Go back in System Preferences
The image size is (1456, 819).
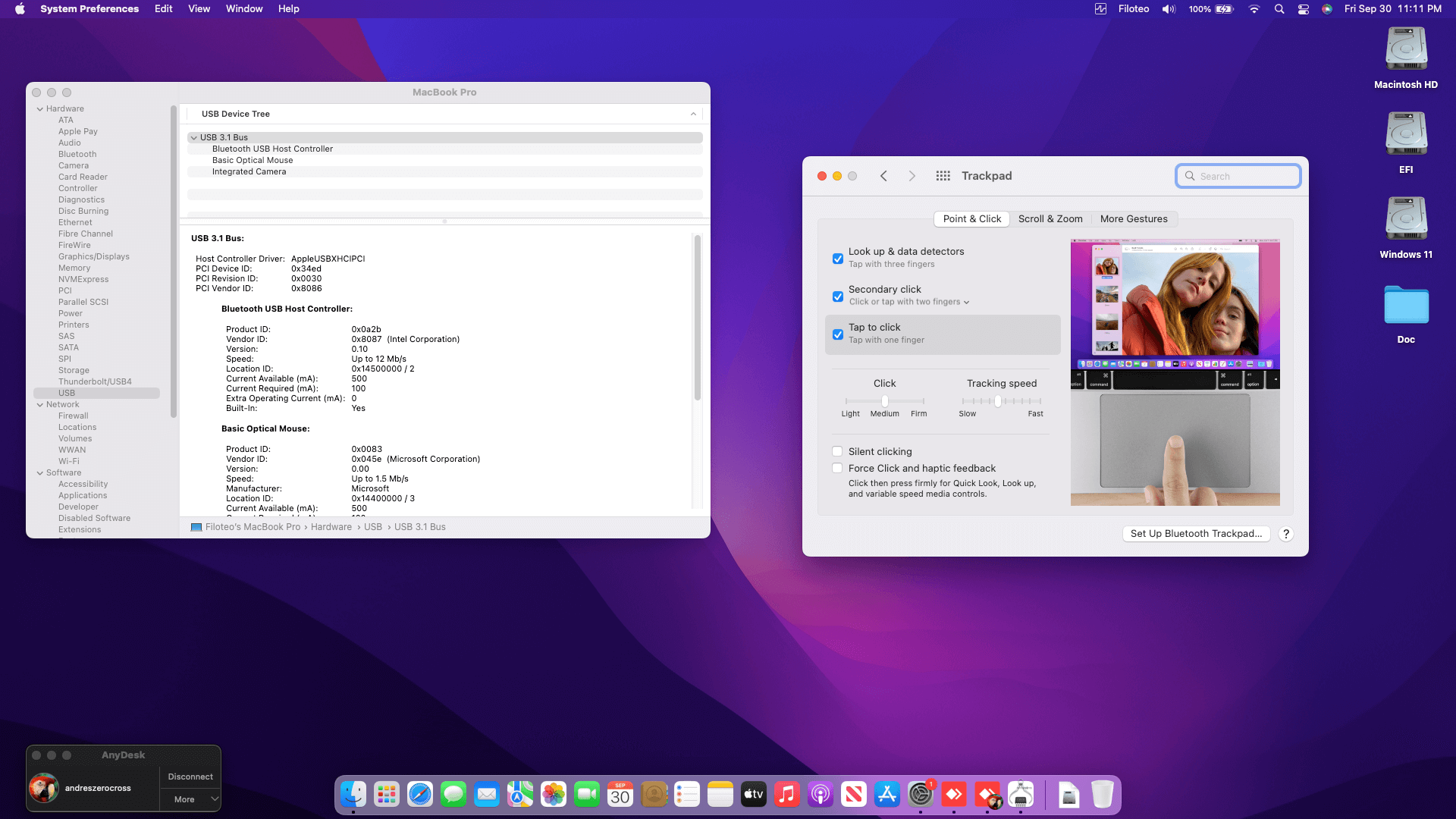883,176
